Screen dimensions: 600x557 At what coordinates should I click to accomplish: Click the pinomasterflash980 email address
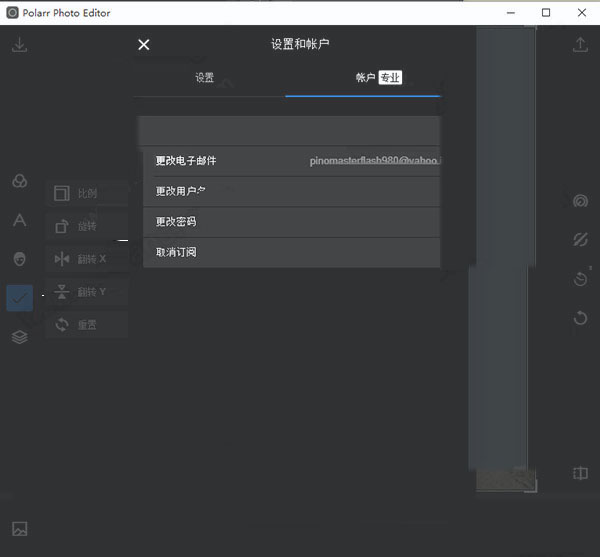click(375, 161)
